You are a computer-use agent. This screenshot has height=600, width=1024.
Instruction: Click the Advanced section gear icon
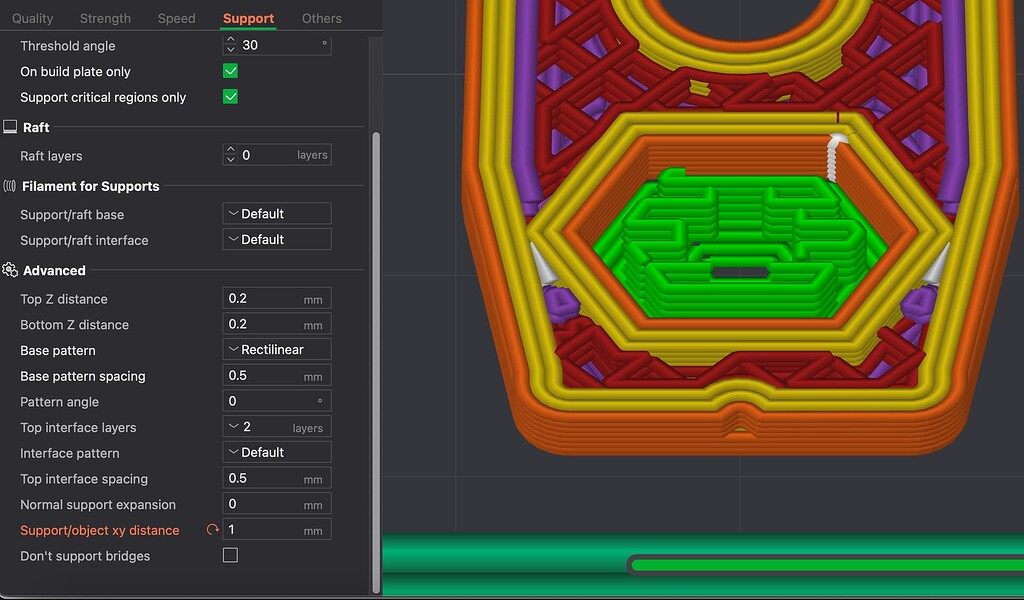tap(10, 270)
